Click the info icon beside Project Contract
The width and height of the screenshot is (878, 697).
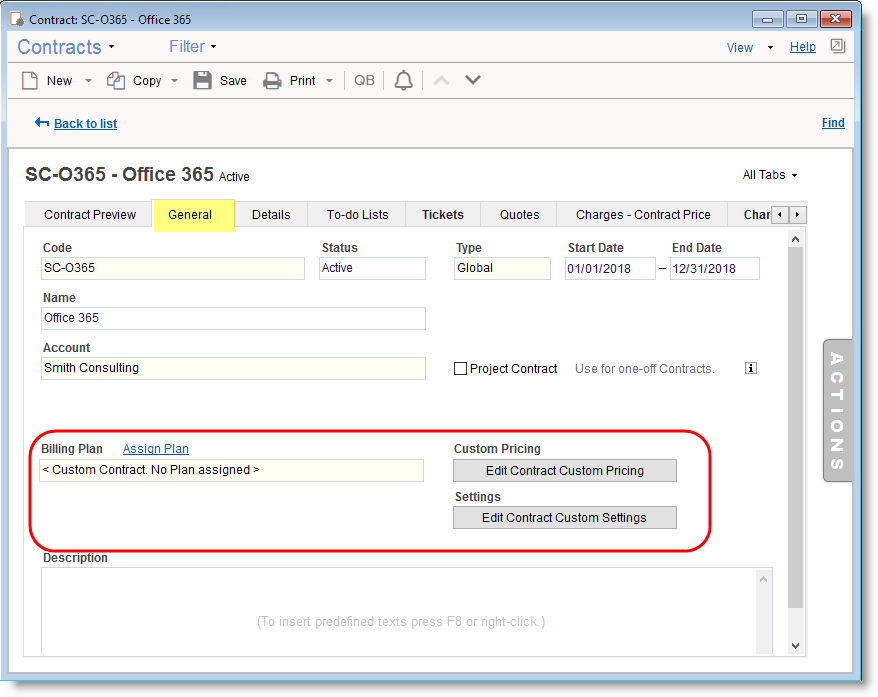click(751, 368)
